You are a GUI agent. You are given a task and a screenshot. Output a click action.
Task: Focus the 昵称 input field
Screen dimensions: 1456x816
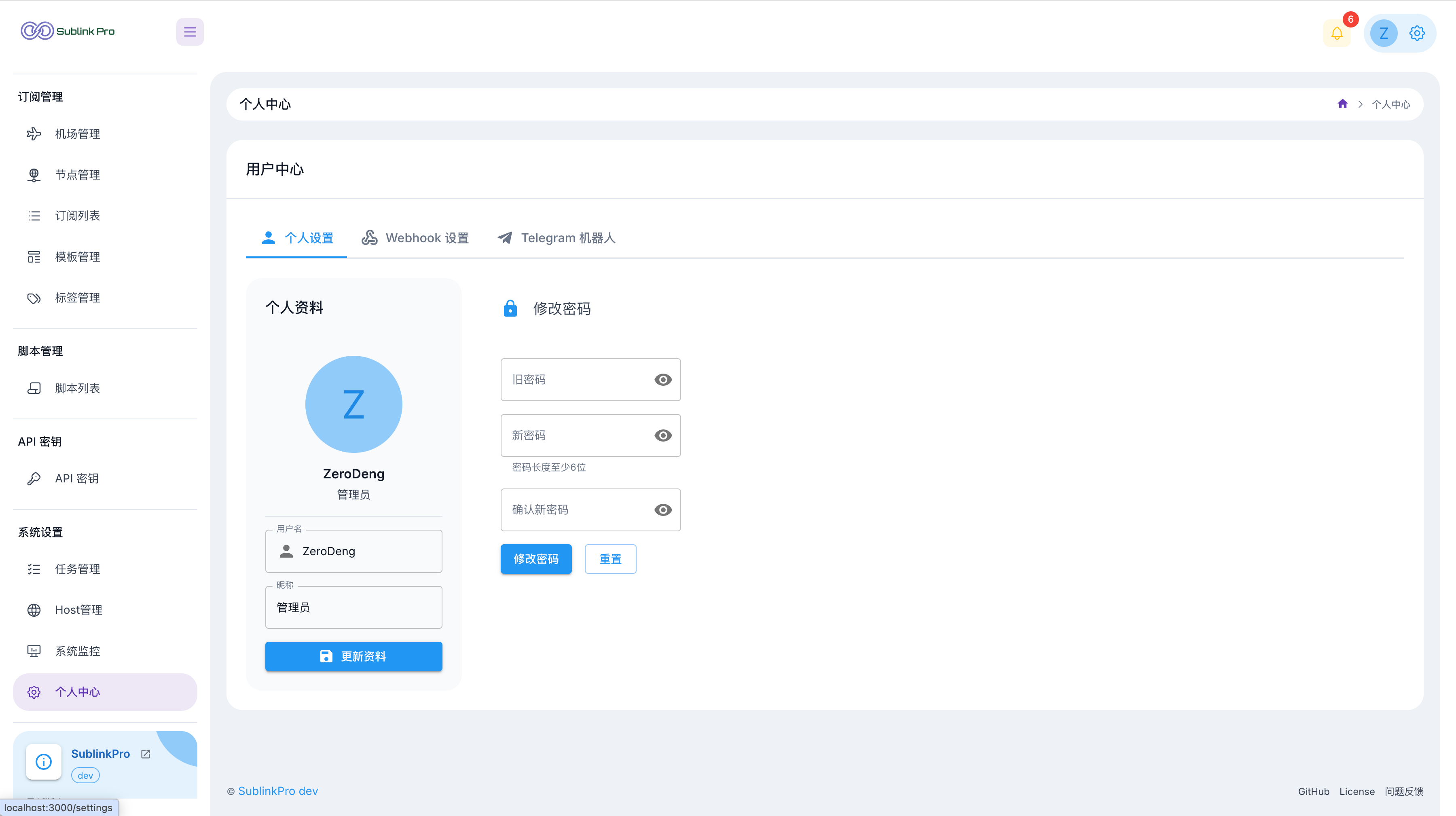pyautogui.click(x=354, y=607)
